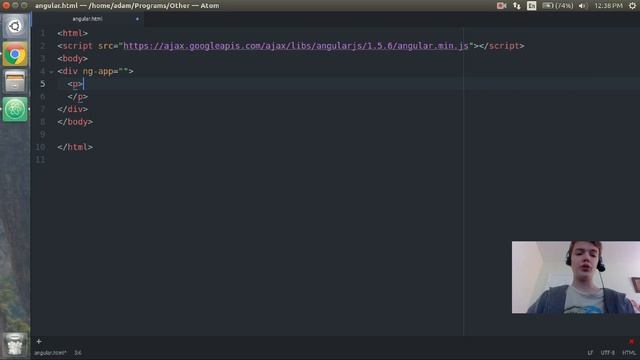The width and height of the screenshot is (640, 360).
Task: Click the screen recording camera indicator
Action: [501, 6]
